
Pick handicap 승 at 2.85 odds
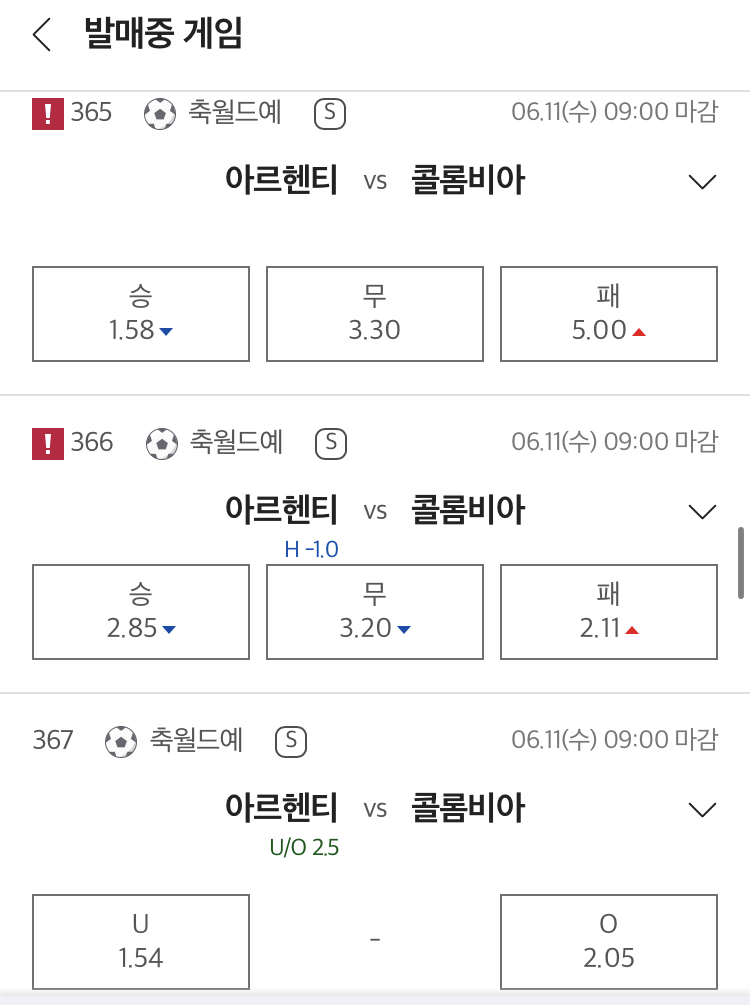pos(141,612)
